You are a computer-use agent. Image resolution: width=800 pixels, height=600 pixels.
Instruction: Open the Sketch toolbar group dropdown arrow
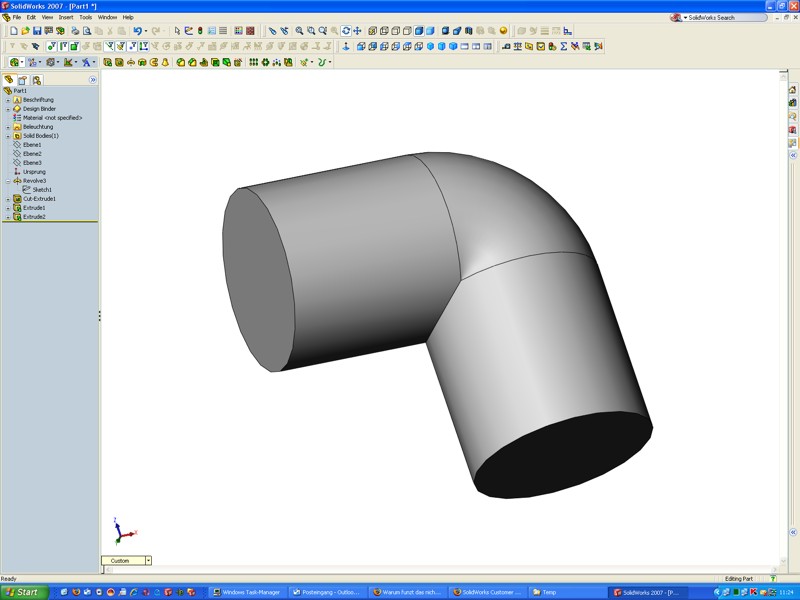tap(40, 62)
